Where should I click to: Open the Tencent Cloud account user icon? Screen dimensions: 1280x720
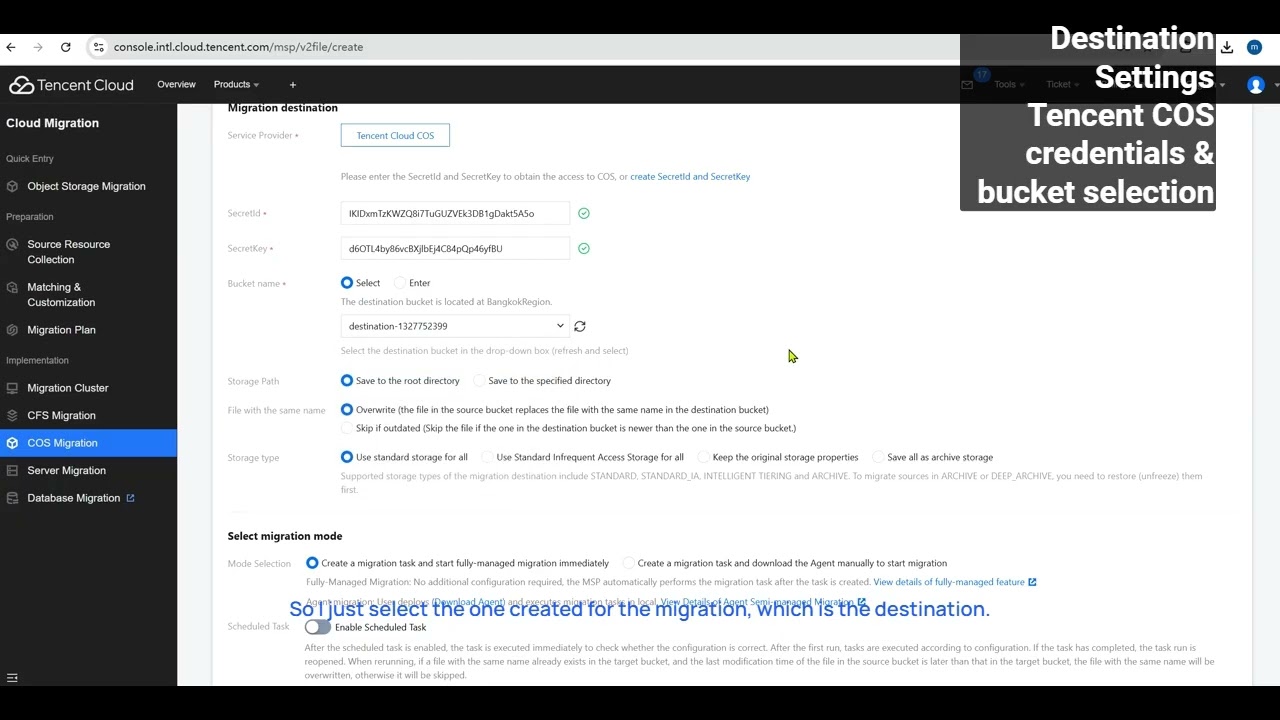coord(1256,85)
